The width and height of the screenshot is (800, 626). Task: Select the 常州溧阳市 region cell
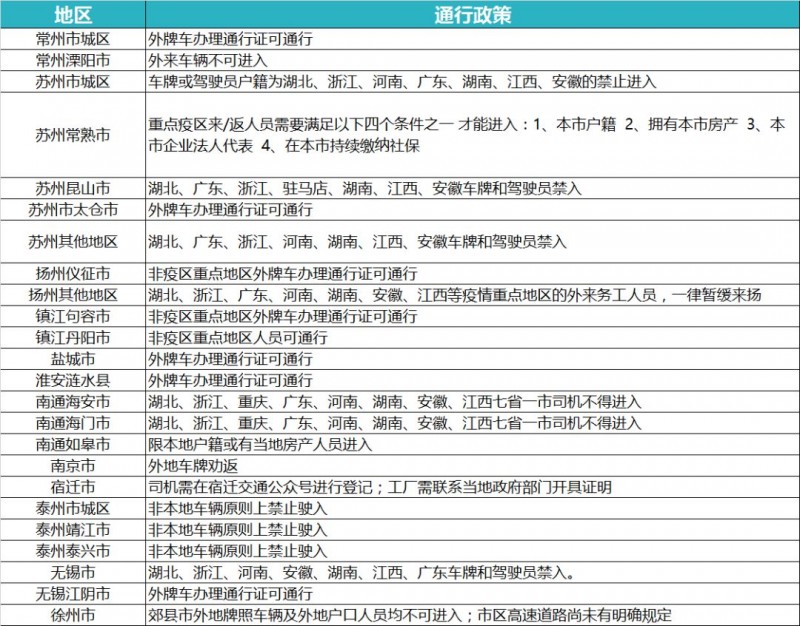(73, 61)
